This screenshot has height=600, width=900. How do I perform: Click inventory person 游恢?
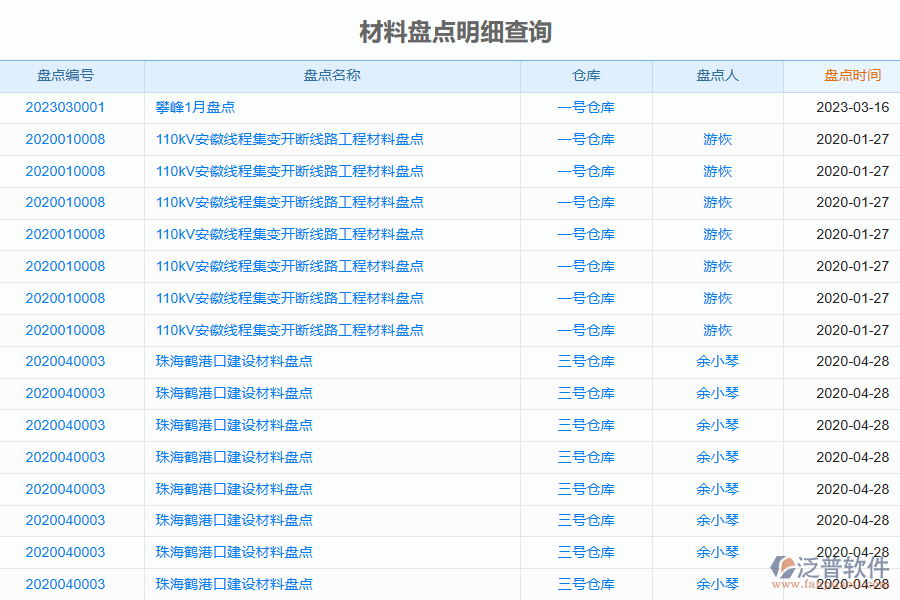tap(717, 139)
